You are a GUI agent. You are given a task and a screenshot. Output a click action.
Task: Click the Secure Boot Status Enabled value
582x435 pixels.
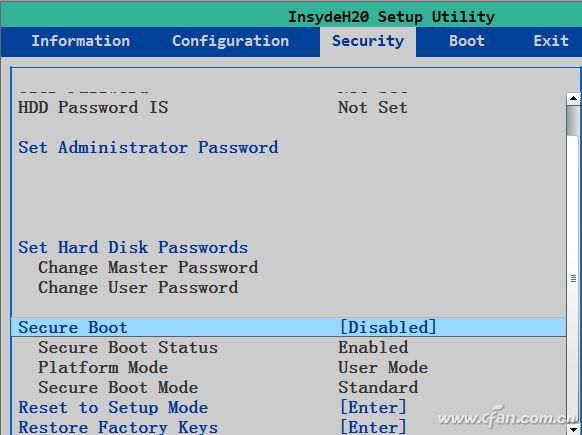pos(373,348)
